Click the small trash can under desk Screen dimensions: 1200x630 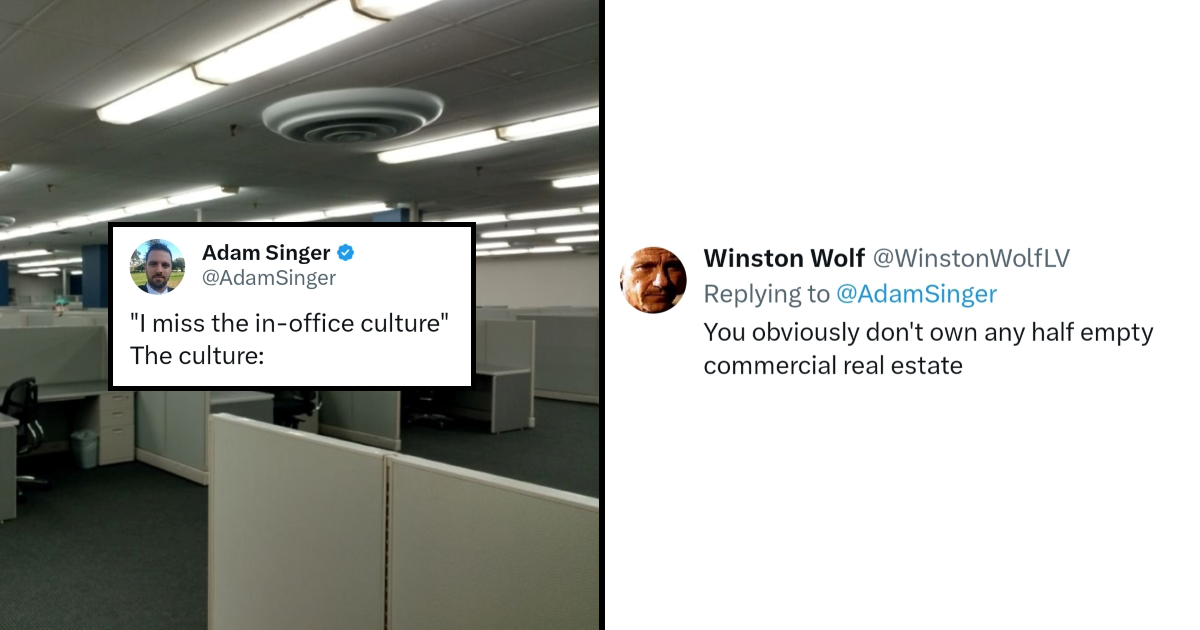pyautogui.click(x=85, y=449)
